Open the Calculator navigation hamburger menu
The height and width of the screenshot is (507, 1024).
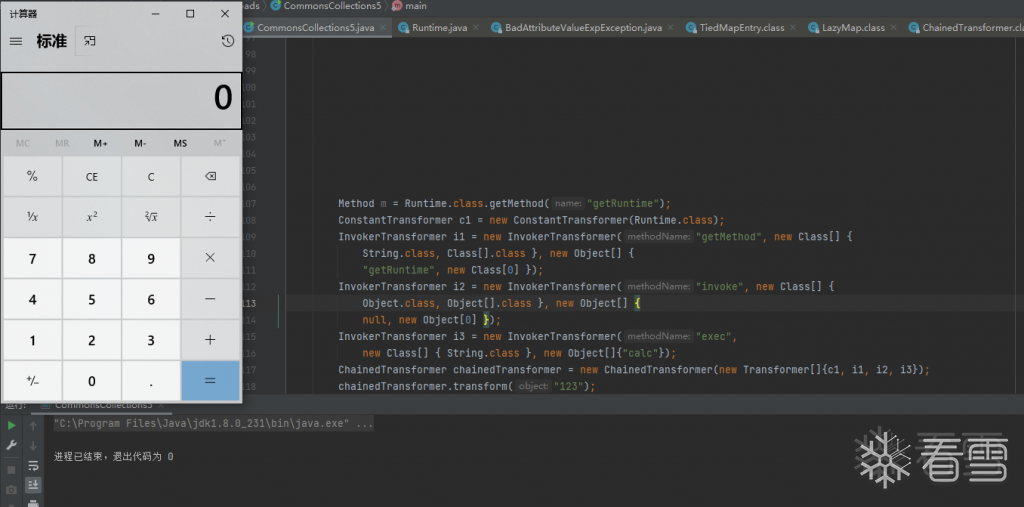click(16, 41)
